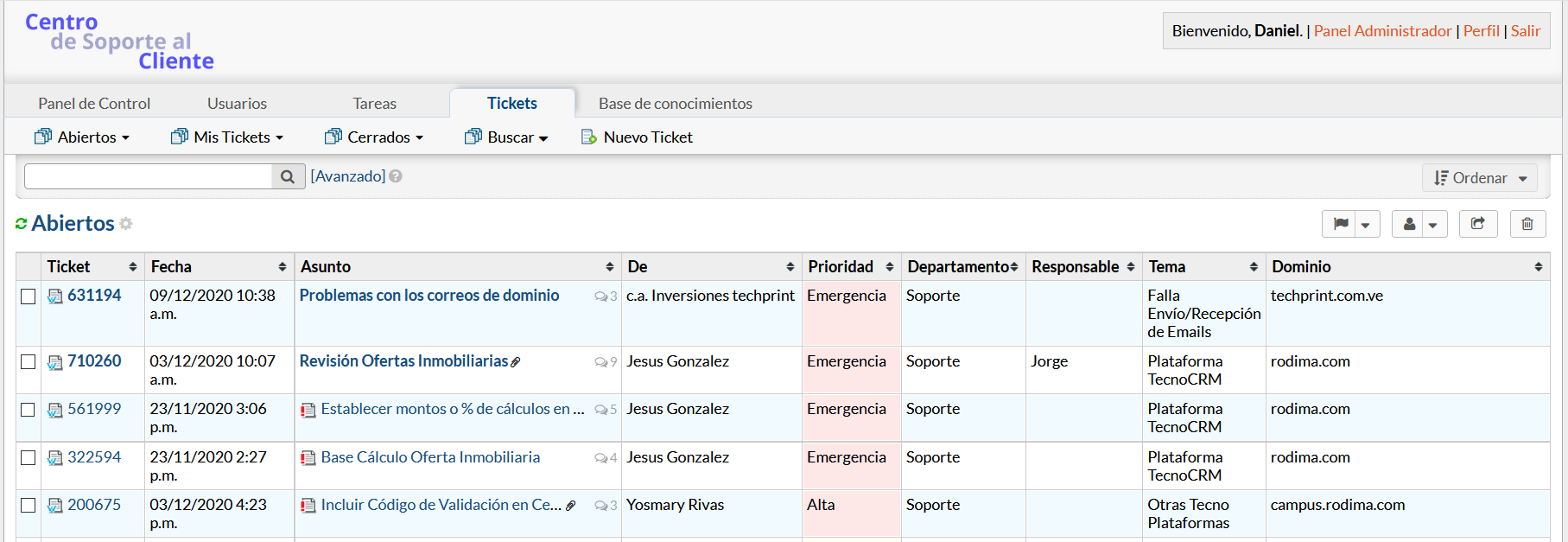Check the box for ticket 631194
The image size is (1568, 542).
29,297
